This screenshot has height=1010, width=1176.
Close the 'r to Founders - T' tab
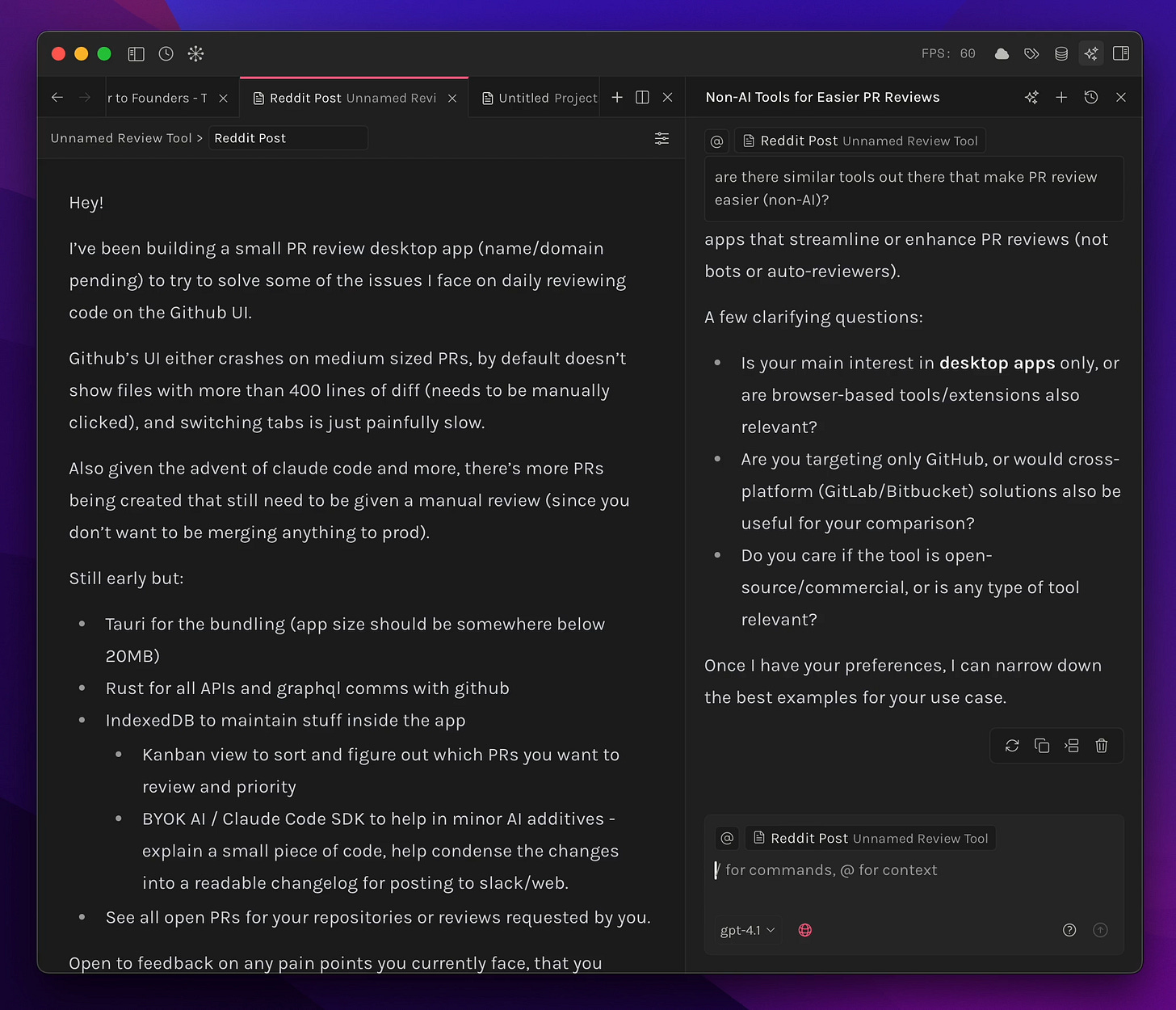pos(224,99)
